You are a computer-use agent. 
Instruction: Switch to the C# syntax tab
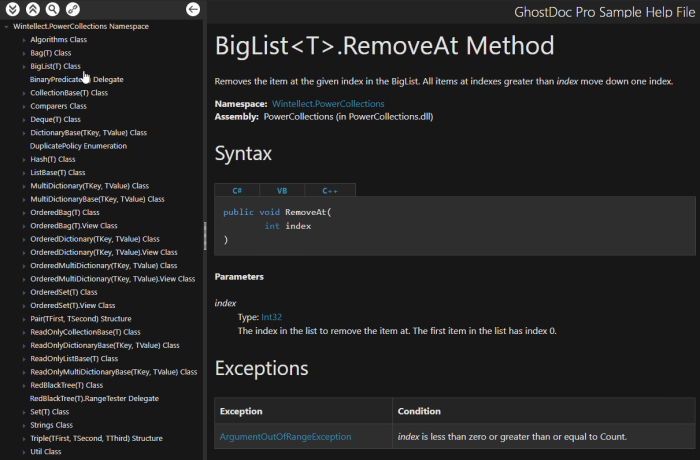coord(237,190)
